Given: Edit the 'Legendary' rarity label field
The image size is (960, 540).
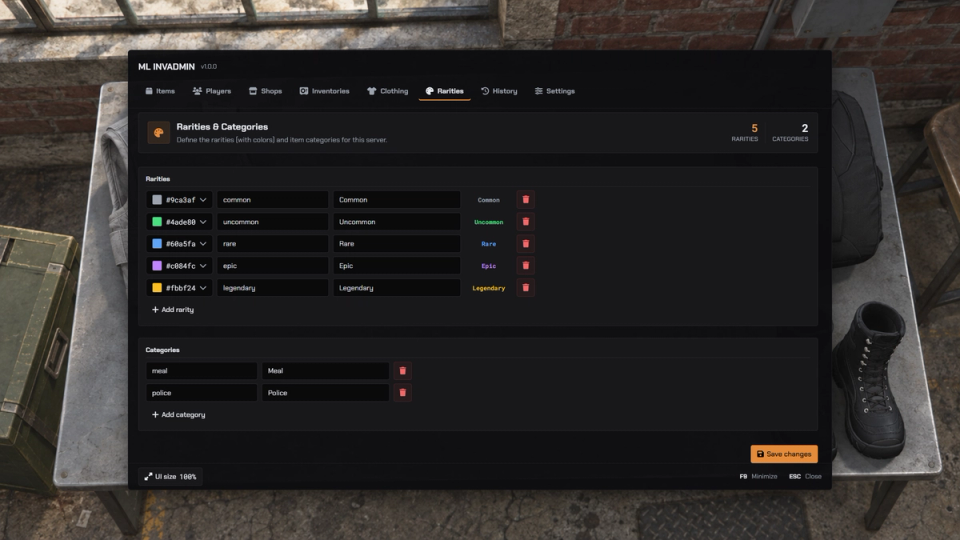Looking at the screenshot, I should point(397,288).
